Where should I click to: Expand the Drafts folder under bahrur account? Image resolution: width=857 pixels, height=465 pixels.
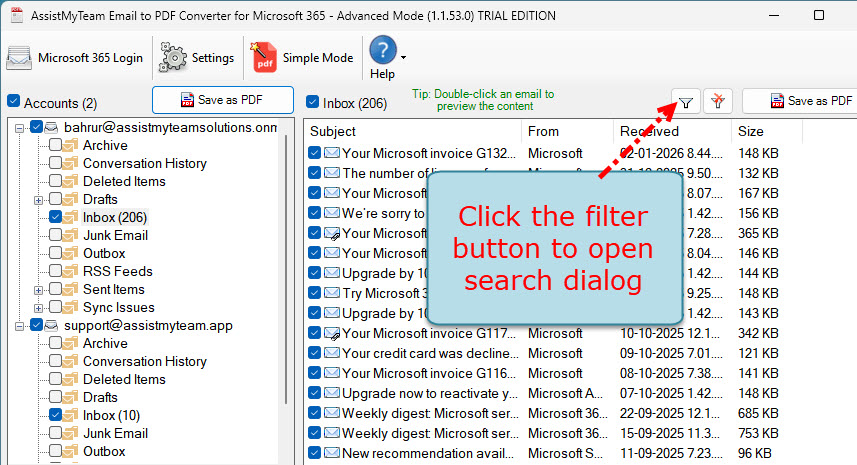(39, 199)
